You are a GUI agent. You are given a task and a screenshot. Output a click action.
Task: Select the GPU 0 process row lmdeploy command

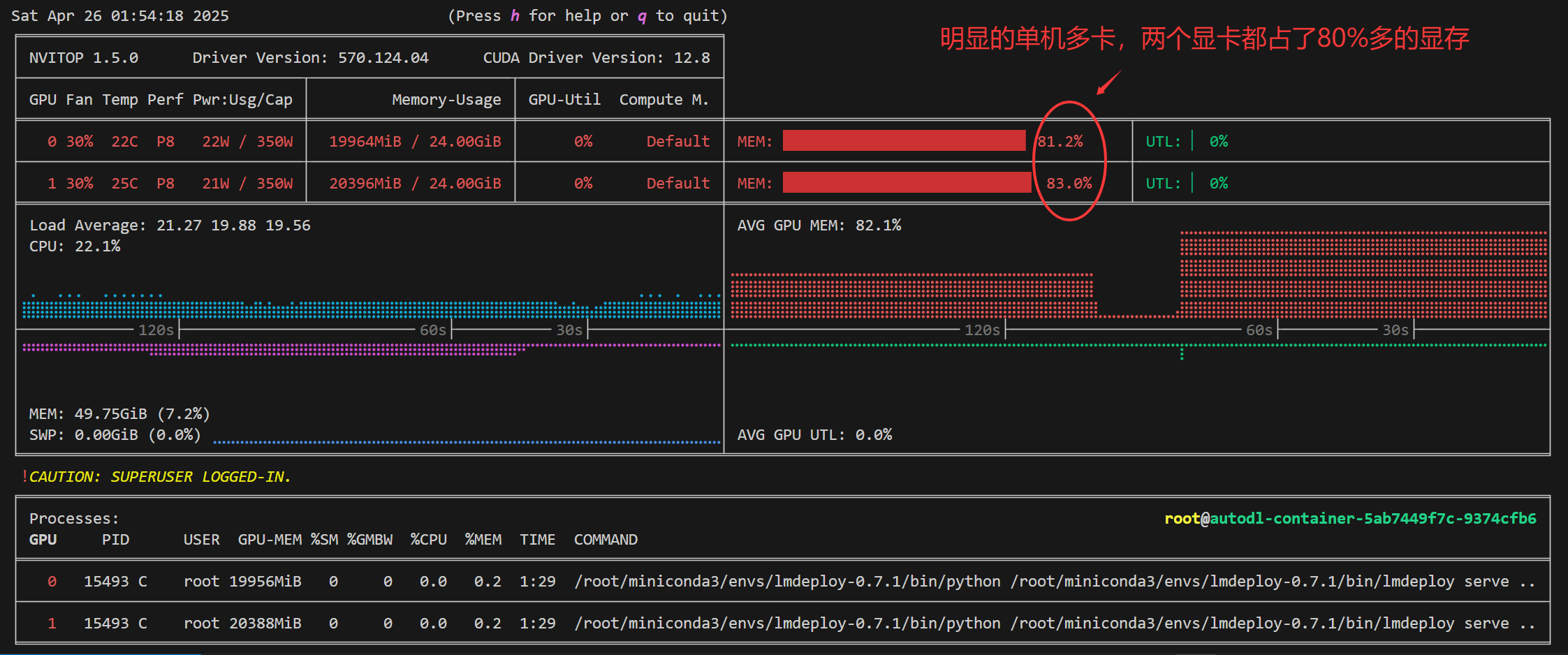pyautogui.click(x=1055, y=581)
